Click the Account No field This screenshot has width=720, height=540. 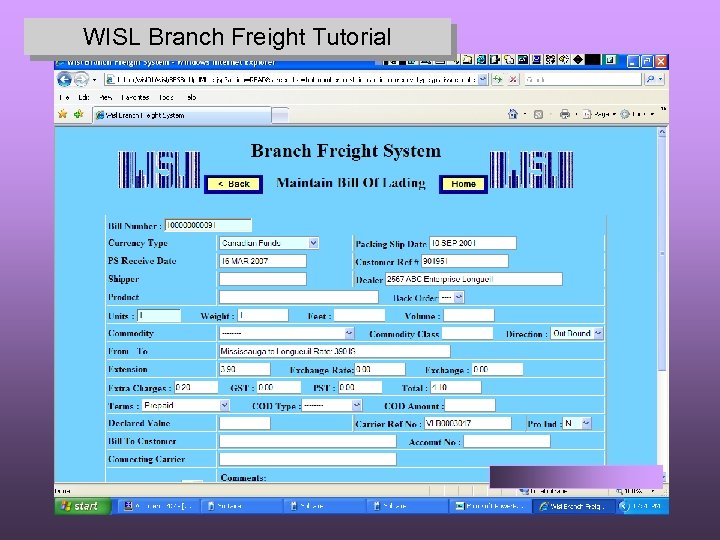point(506,441)
